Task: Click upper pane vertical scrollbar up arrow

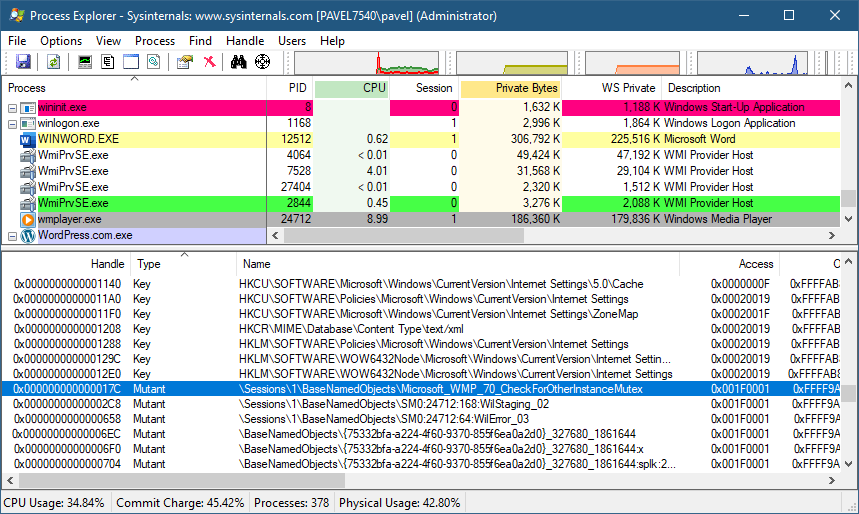Action: pos(848,85)
